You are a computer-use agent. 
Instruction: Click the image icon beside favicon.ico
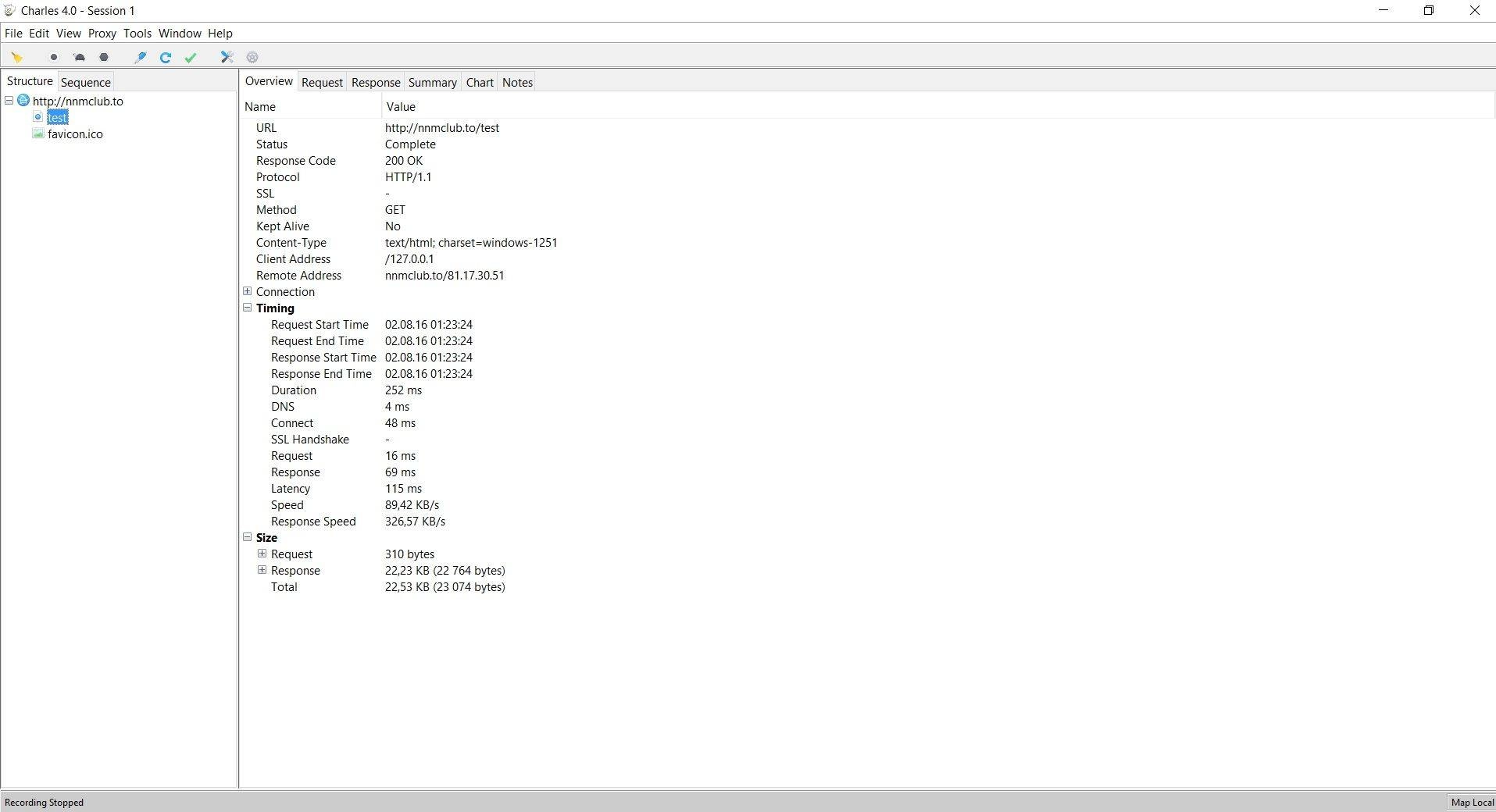pos(37,134)
